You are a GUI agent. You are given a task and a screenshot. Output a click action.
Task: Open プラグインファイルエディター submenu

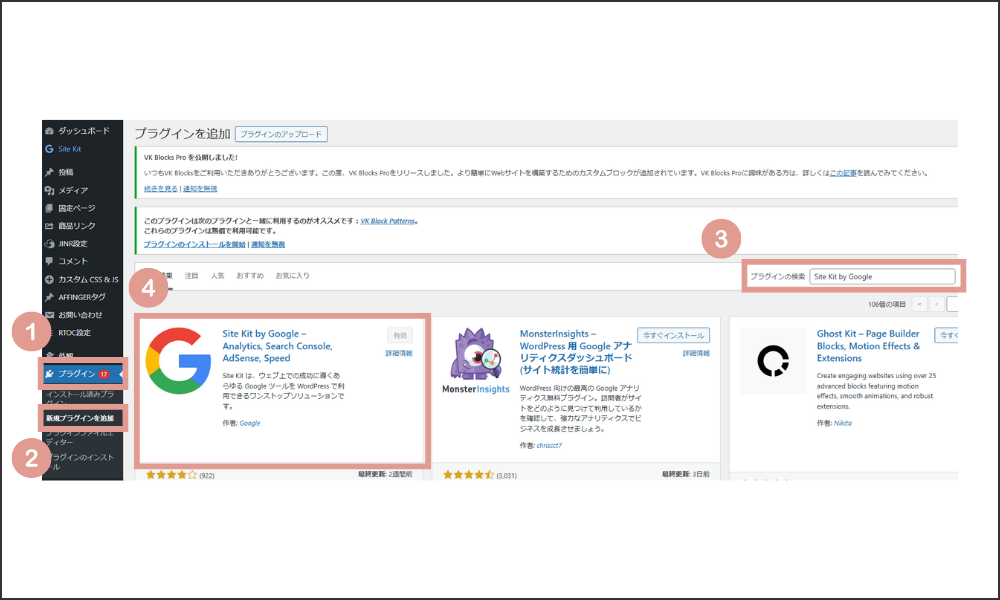coord(80,437)
